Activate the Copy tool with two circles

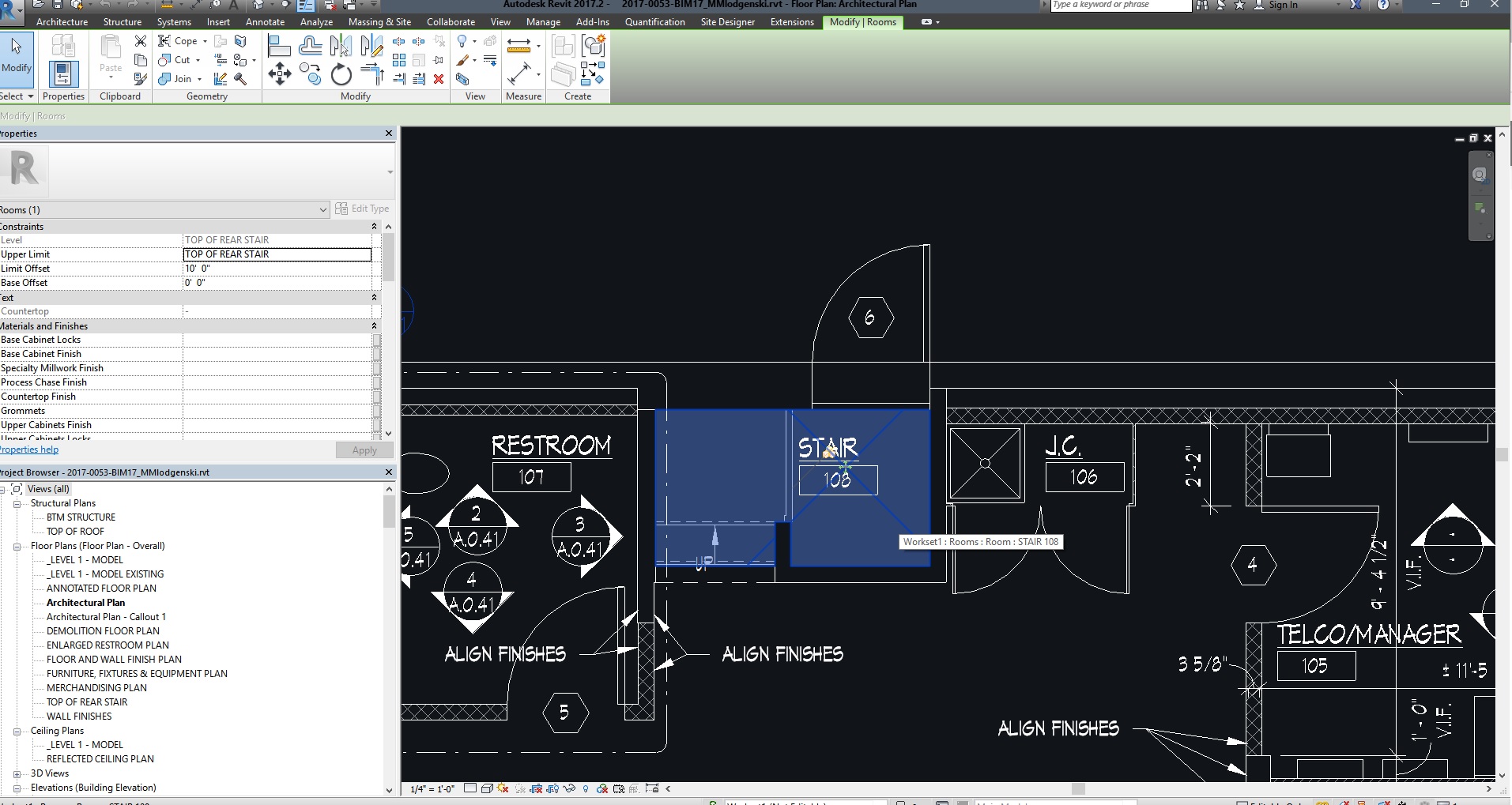tap(311, 75)
